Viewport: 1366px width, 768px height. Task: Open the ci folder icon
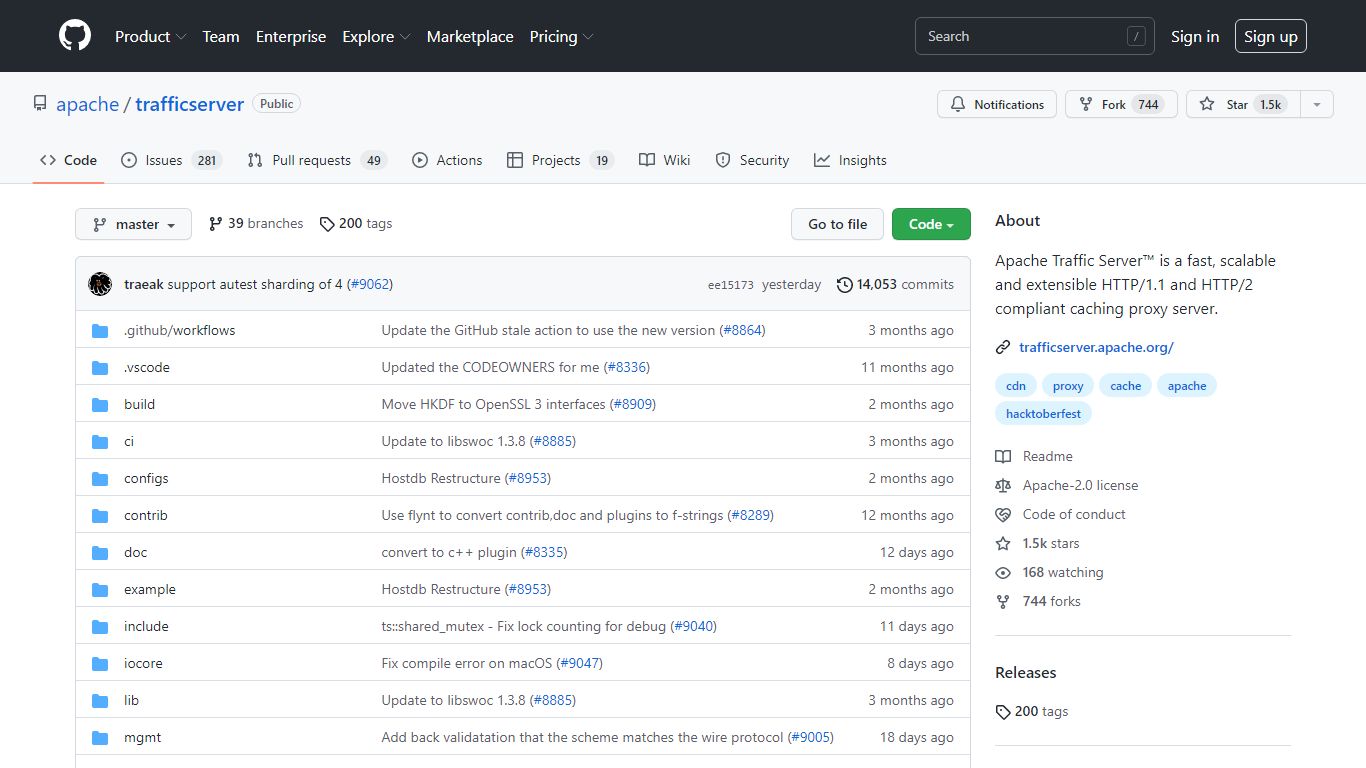point(100,441)
